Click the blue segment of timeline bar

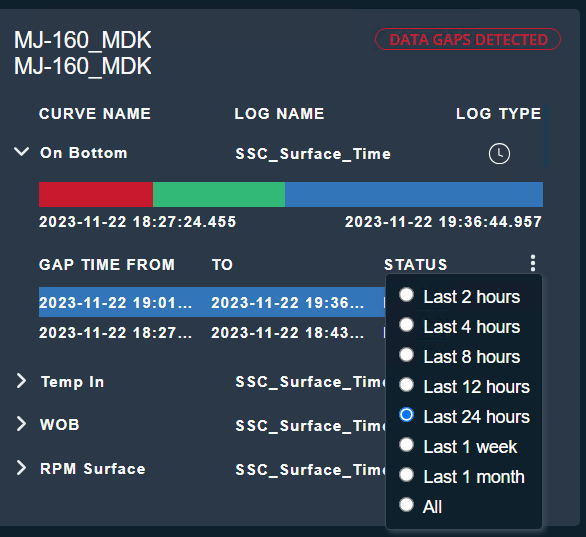(414, 194)
